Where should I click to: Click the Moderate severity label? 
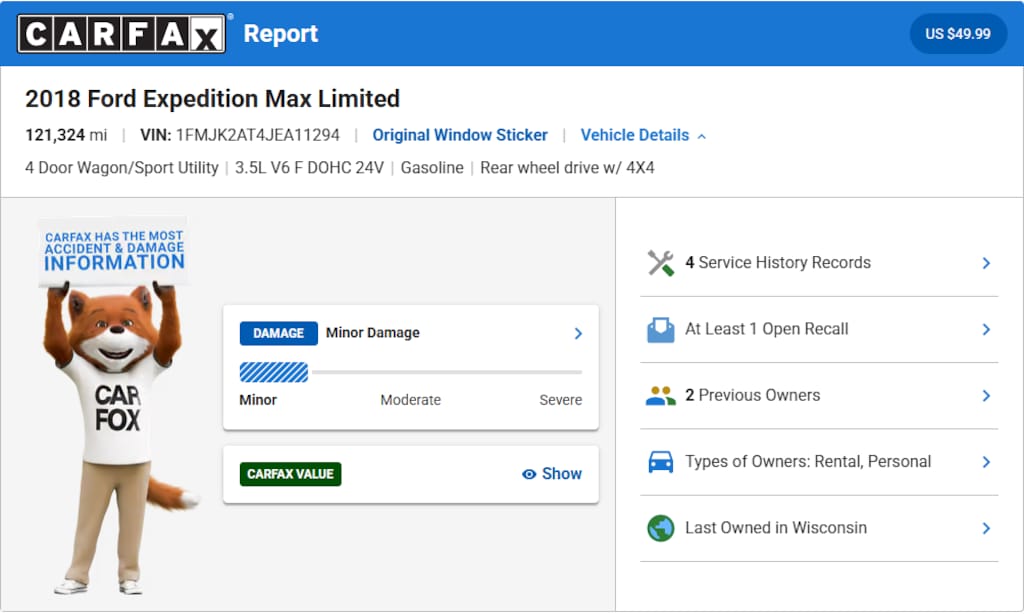click(410, 400)
